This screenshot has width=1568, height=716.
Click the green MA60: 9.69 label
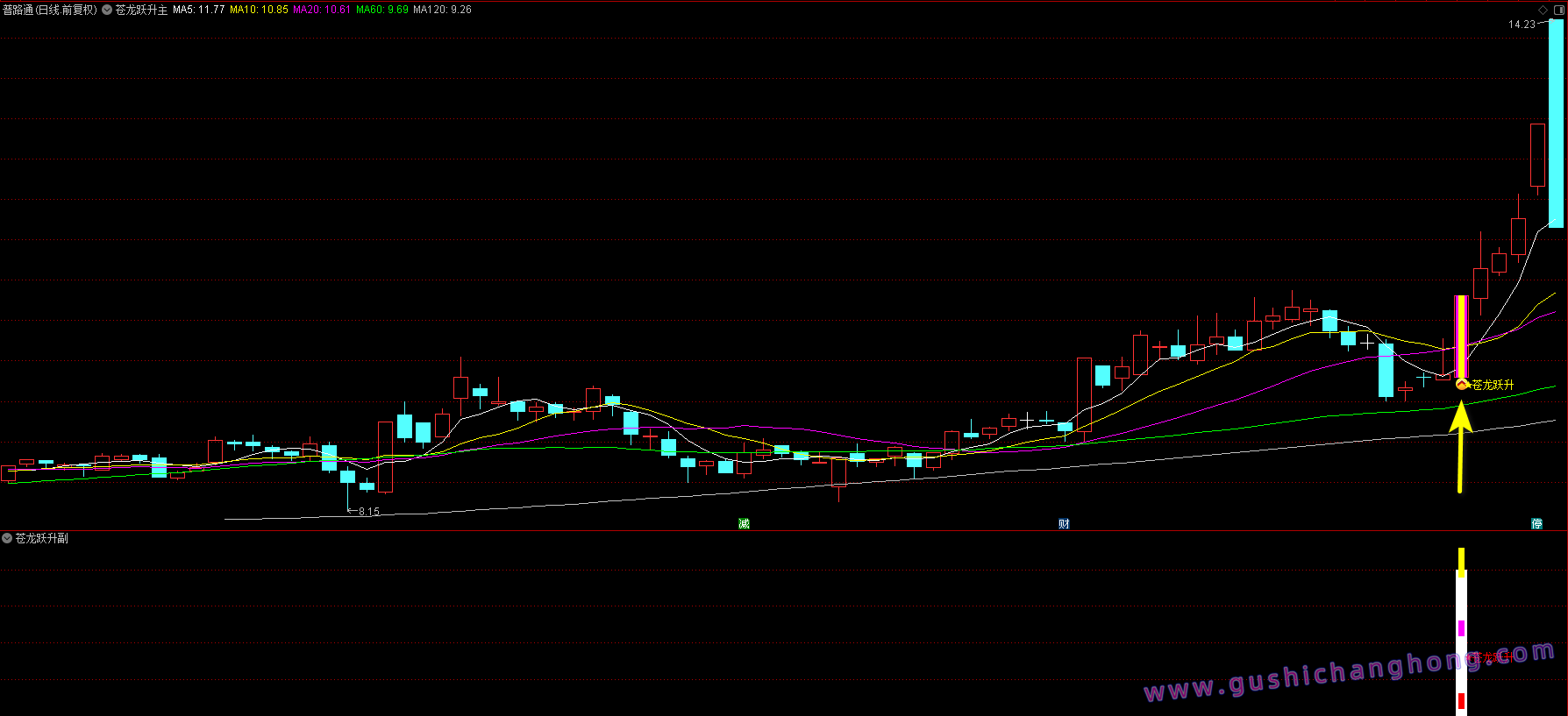(x=381, y=10)
